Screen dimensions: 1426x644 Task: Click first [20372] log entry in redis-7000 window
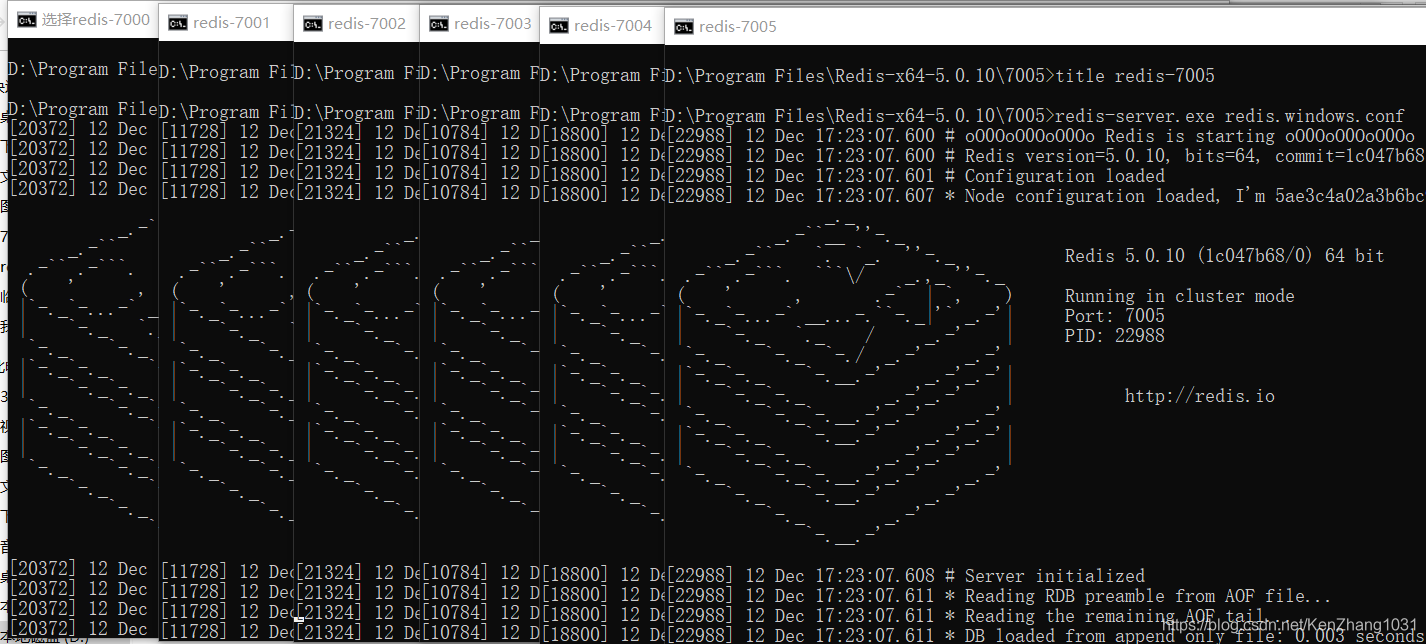pyautogui.click(x=78, y=129)
